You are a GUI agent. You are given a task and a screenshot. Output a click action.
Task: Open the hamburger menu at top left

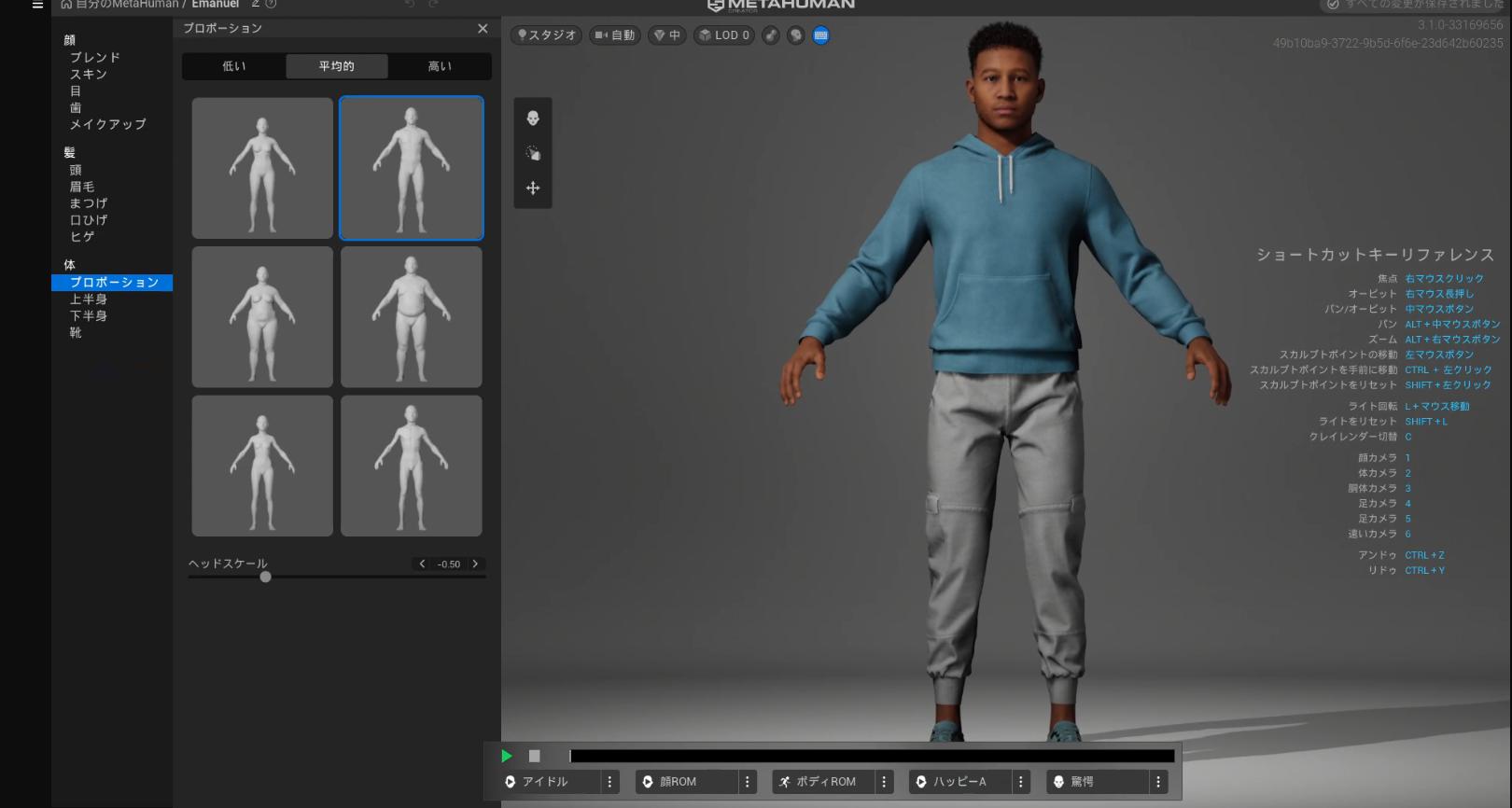point(37,5)
